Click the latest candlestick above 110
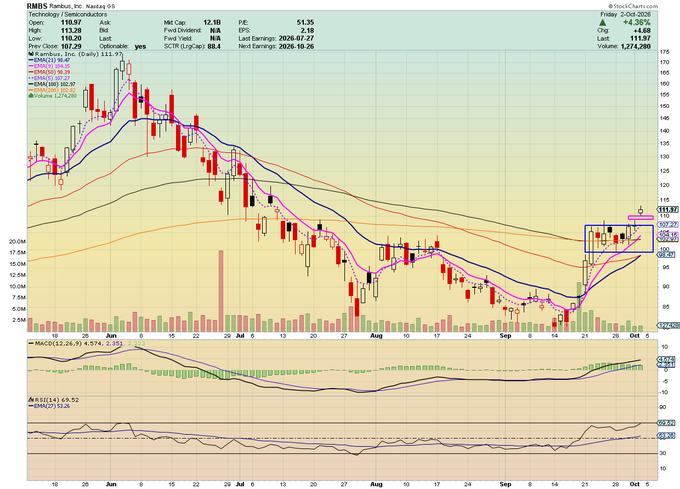 [x=641, y=211]
